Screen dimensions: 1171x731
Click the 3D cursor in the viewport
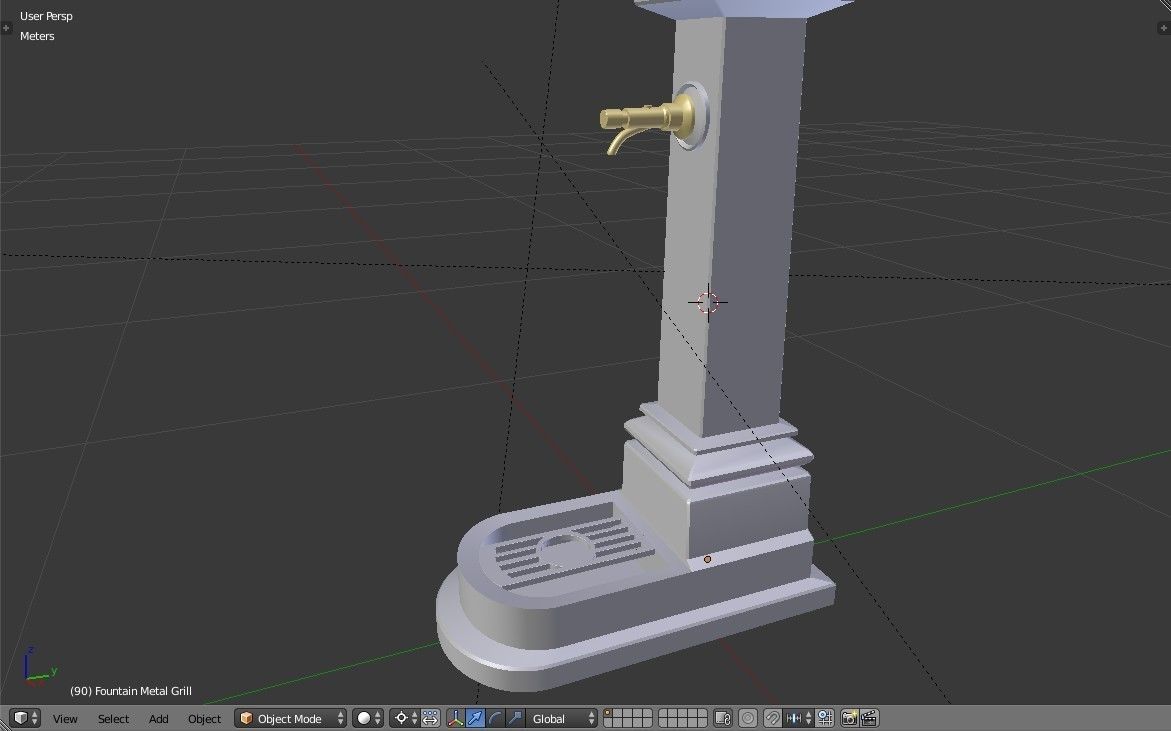coord(708,302)
